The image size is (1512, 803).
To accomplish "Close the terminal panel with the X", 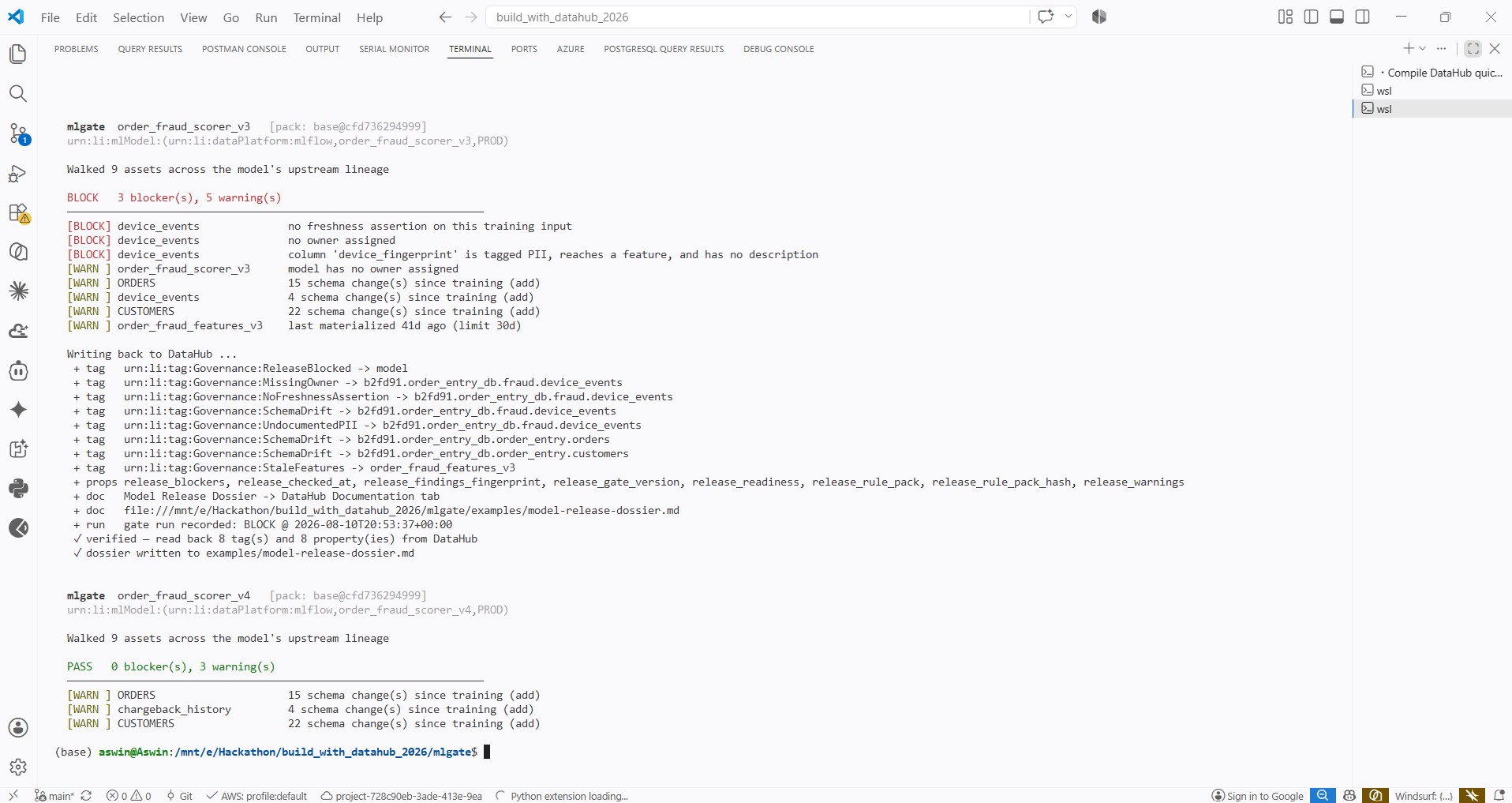I will pyautogui.click(x=1495, y=49).
